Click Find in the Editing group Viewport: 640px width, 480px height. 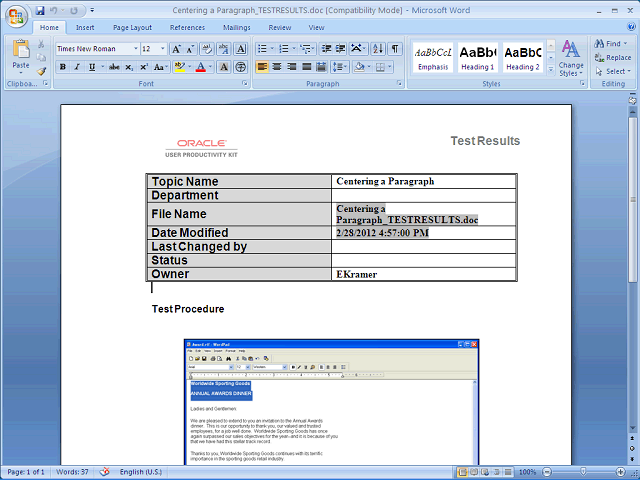611,44
